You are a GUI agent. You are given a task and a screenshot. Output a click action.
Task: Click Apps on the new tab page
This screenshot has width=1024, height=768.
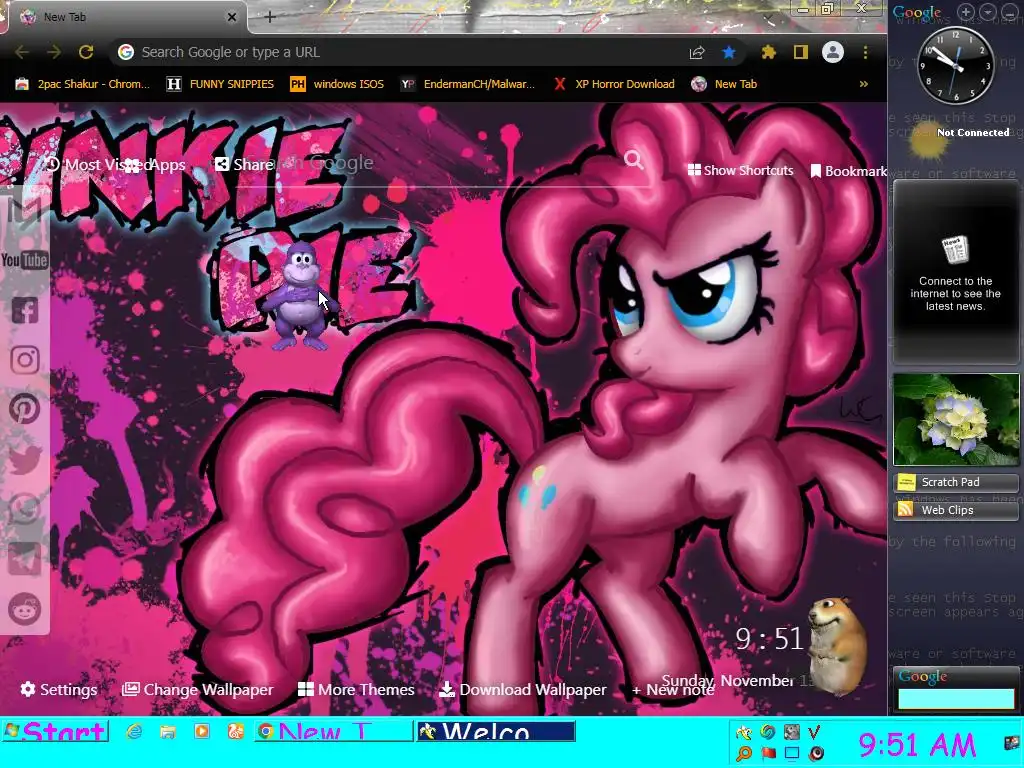pyautogui.click(x=157, y=165)
